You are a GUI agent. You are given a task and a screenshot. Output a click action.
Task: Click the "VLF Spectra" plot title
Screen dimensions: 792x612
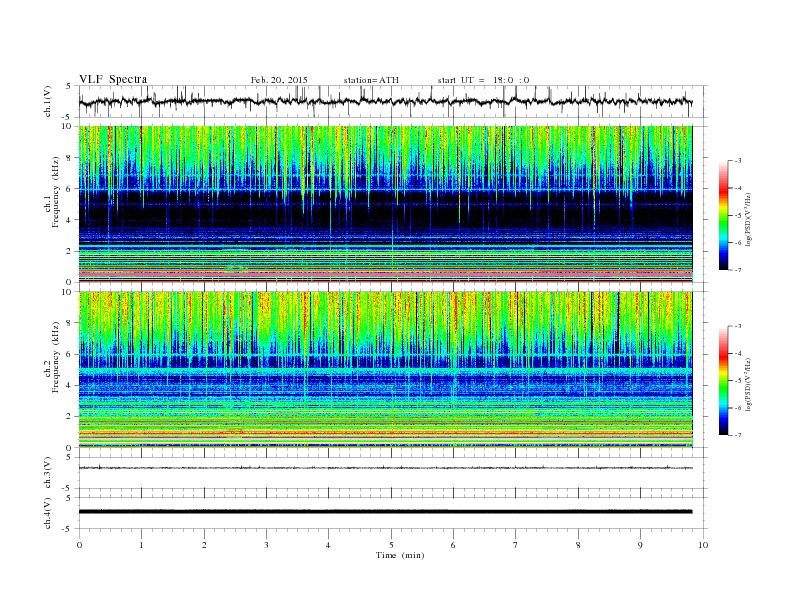pos(113,79)
